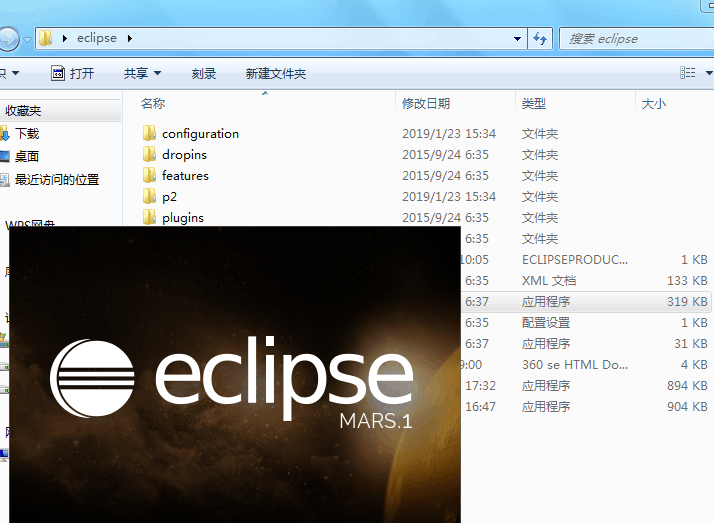Image resolution: width=714 pixels, height=523 pixels.
Task: Click New Folder (新建文件夹) button
Action: click(x=275, y=73)
